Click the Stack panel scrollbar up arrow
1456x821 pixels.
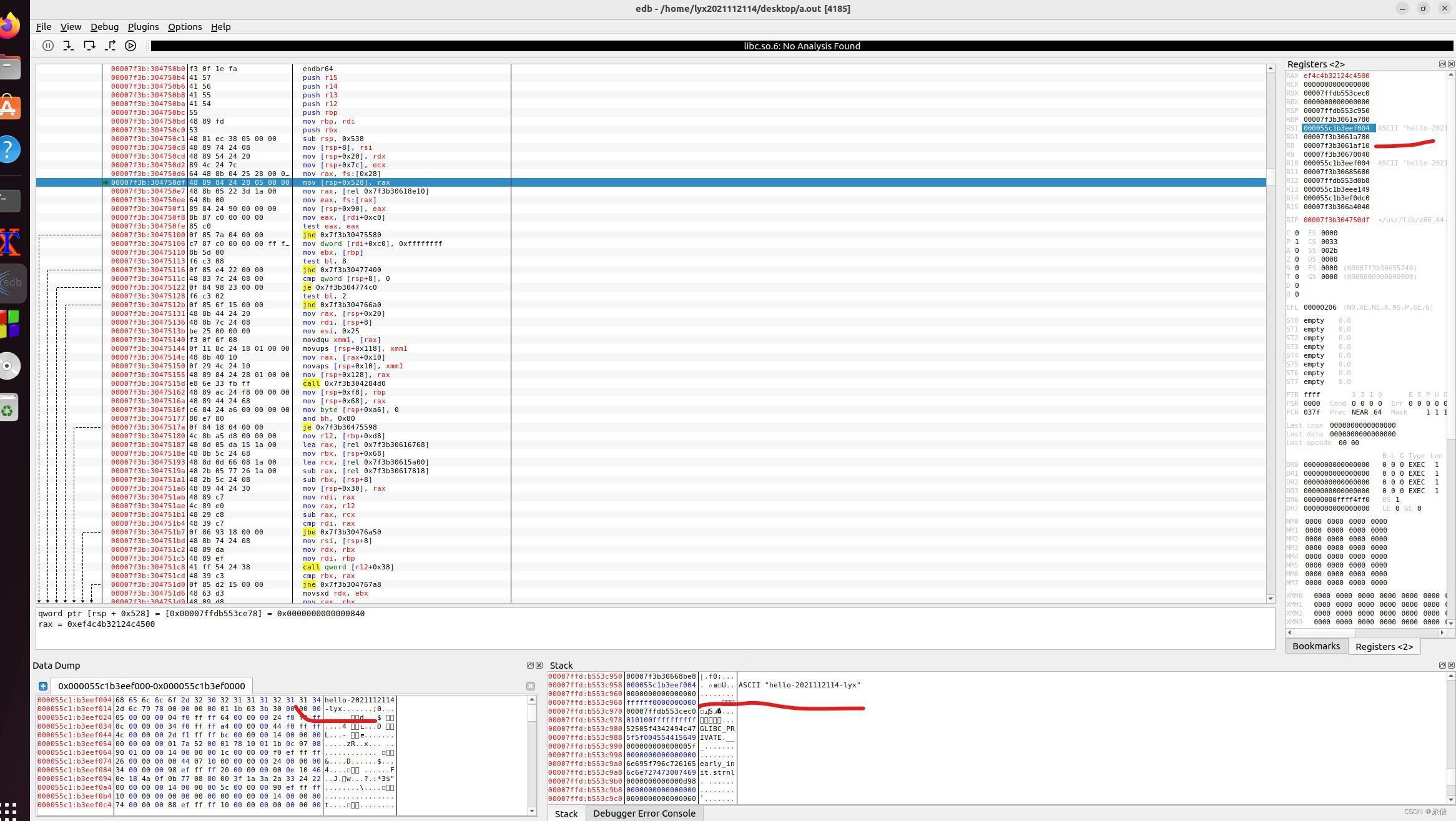(1451, 676)
